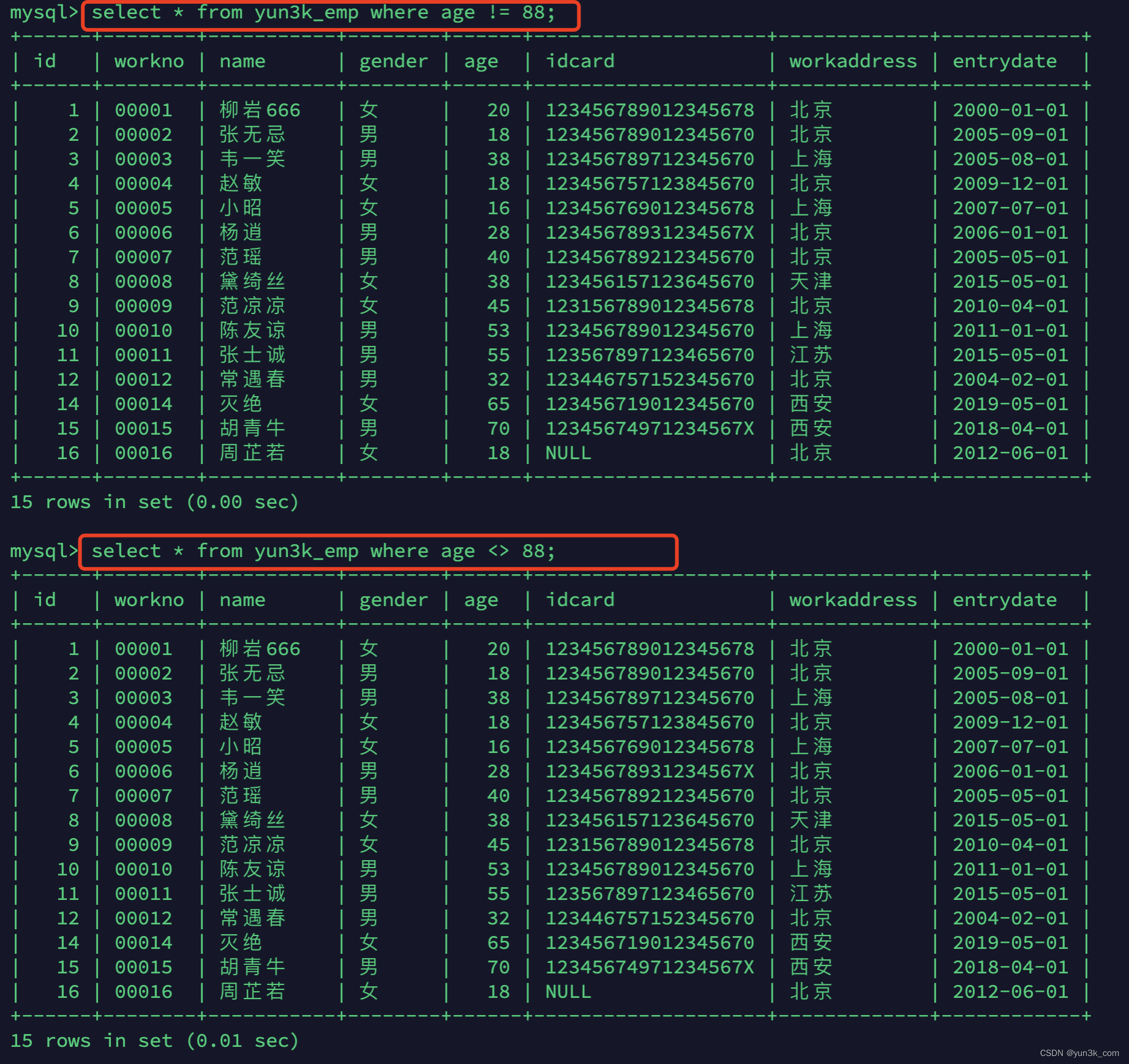1129x1064 pixels.
Task: Click name '张士诚' in the second result table
Action: pos(252,894)
